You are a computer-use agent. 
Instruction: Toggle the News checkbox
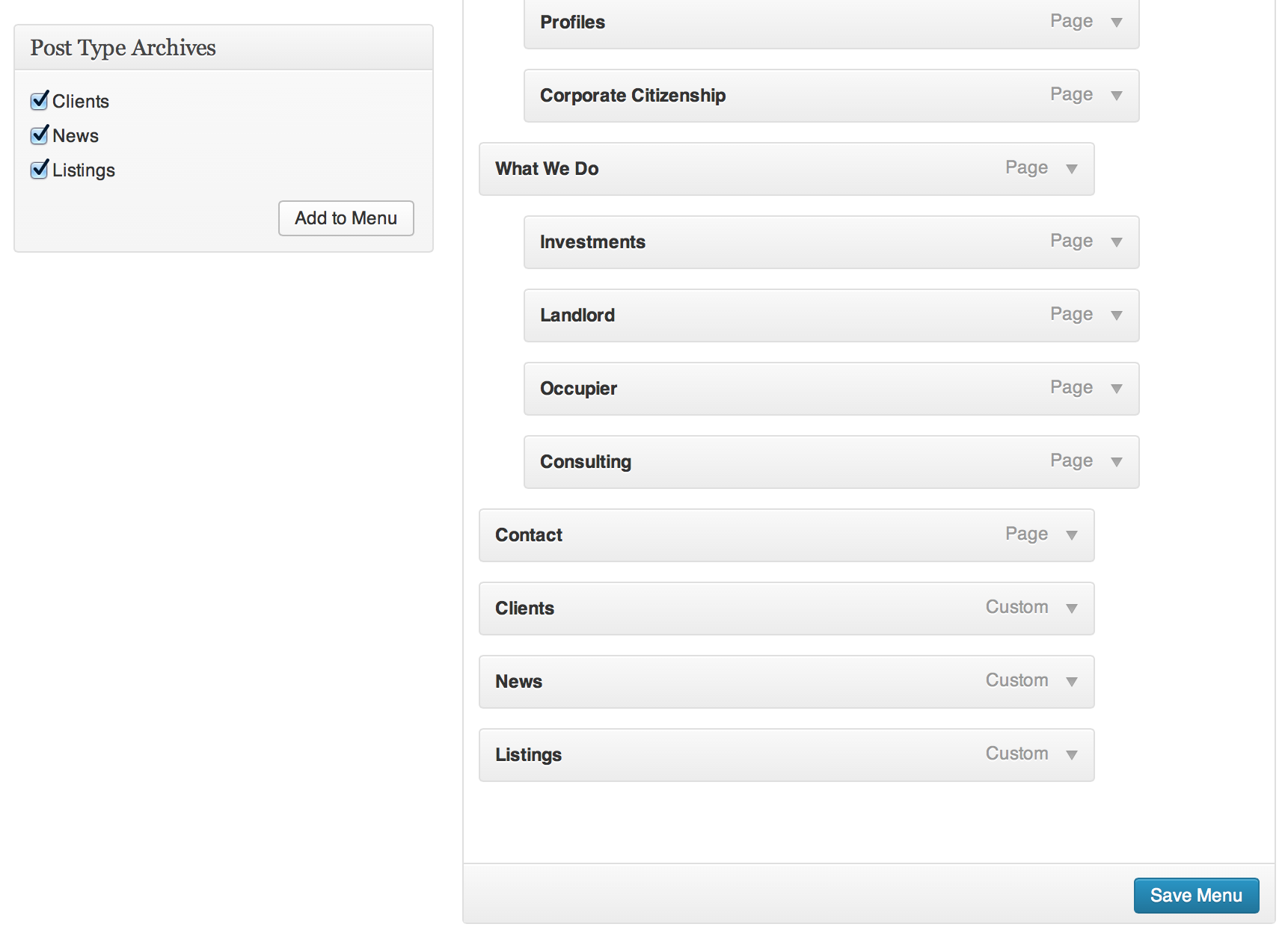click(x=40, y=135)
